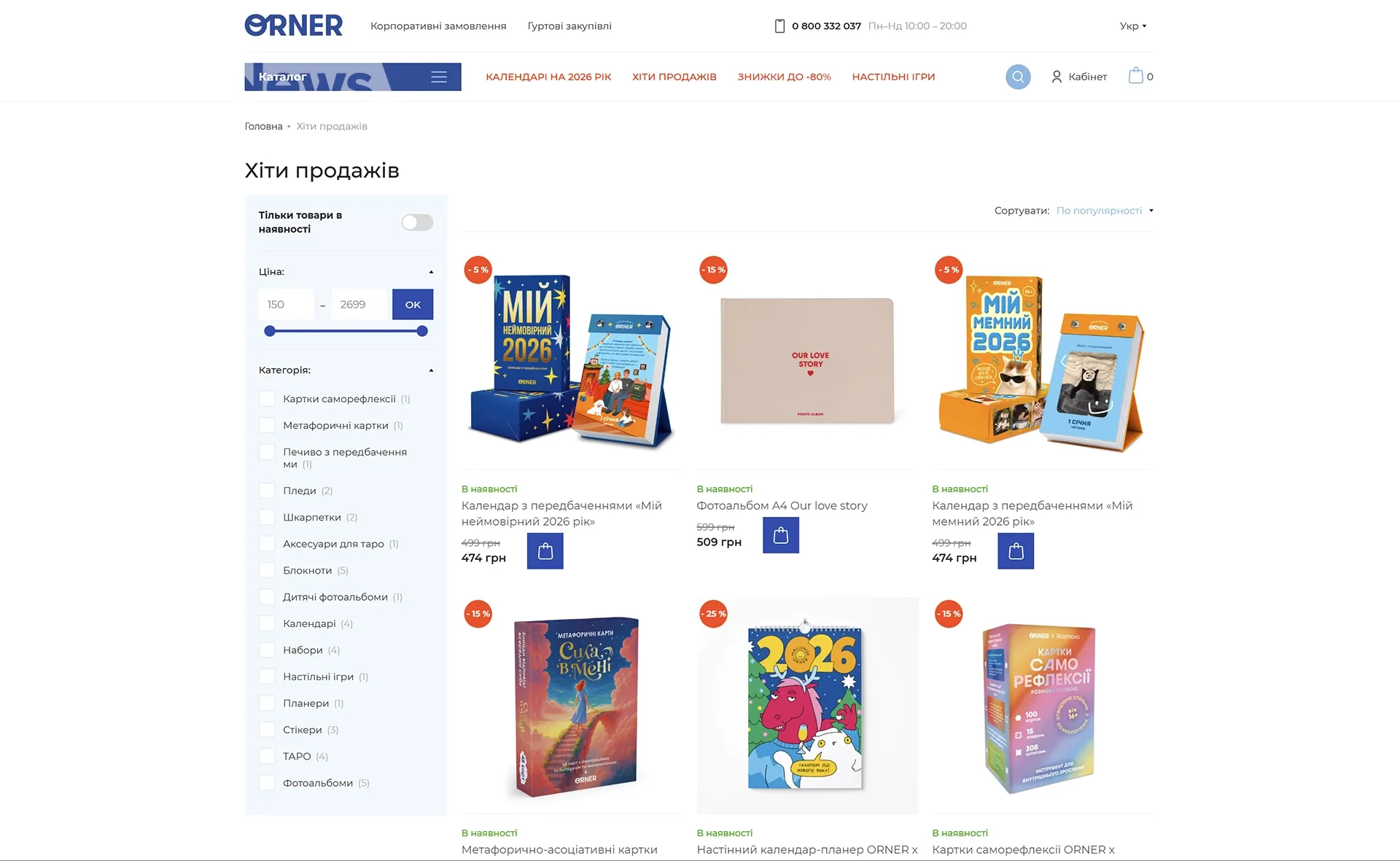Open the Каталог hamburger menu
This screenshot has width=1400, height=861.
click(439, 77)
